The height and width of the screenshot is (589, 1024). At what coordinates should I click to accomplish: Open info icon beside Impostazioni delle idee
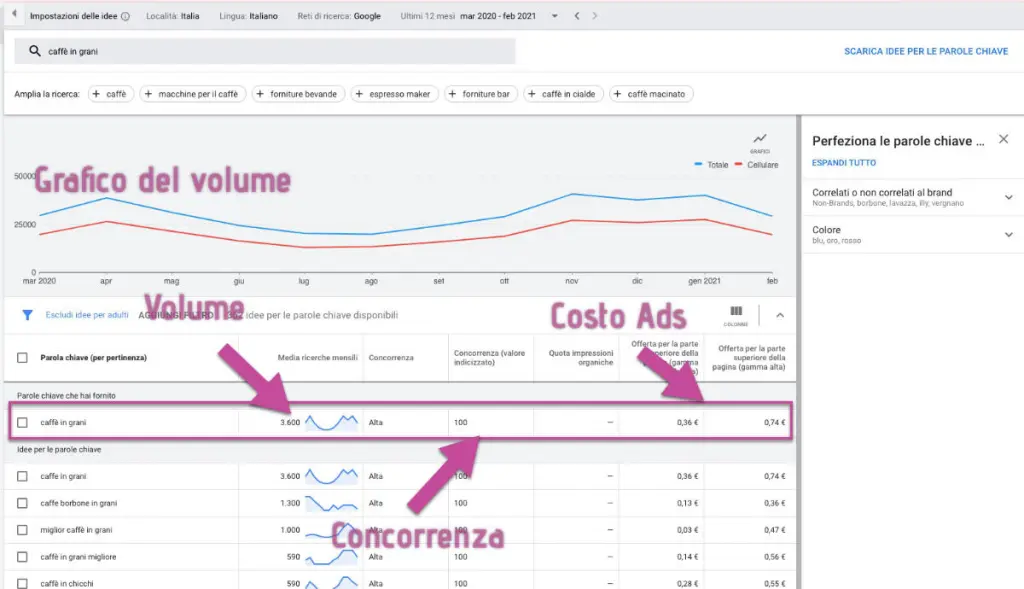(x=125, y=16)
